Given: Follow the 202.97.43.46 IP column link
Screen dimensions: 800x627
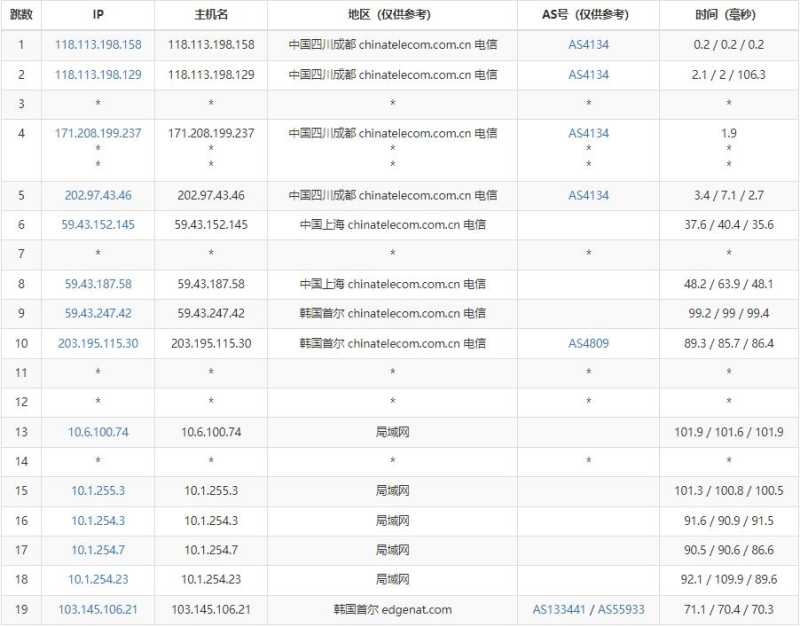Looking at the screenshot, I should coord(98,195).
